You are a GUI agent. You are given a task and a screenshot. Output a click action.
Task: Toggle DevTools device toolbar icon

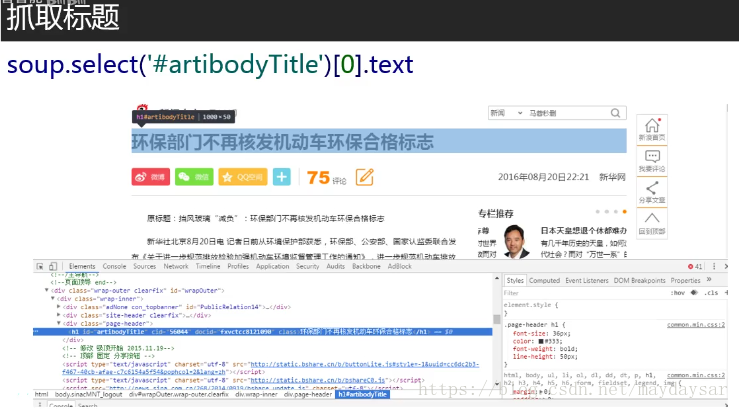click(53, 266)
